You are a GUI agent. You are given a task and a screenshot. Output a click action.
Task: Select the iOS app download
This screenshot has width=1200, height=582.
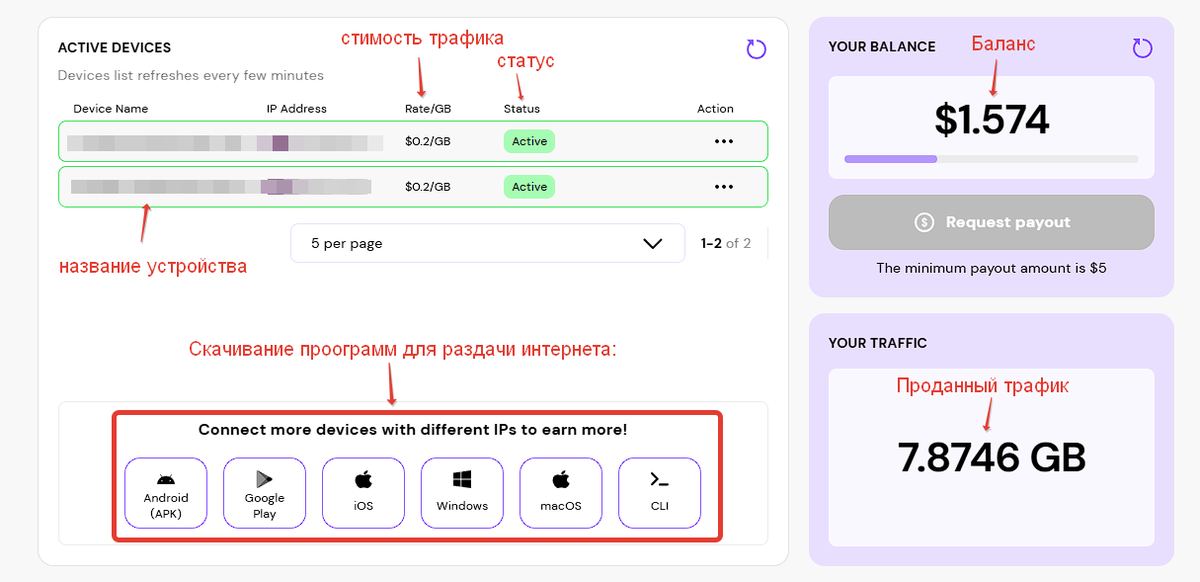363,493
